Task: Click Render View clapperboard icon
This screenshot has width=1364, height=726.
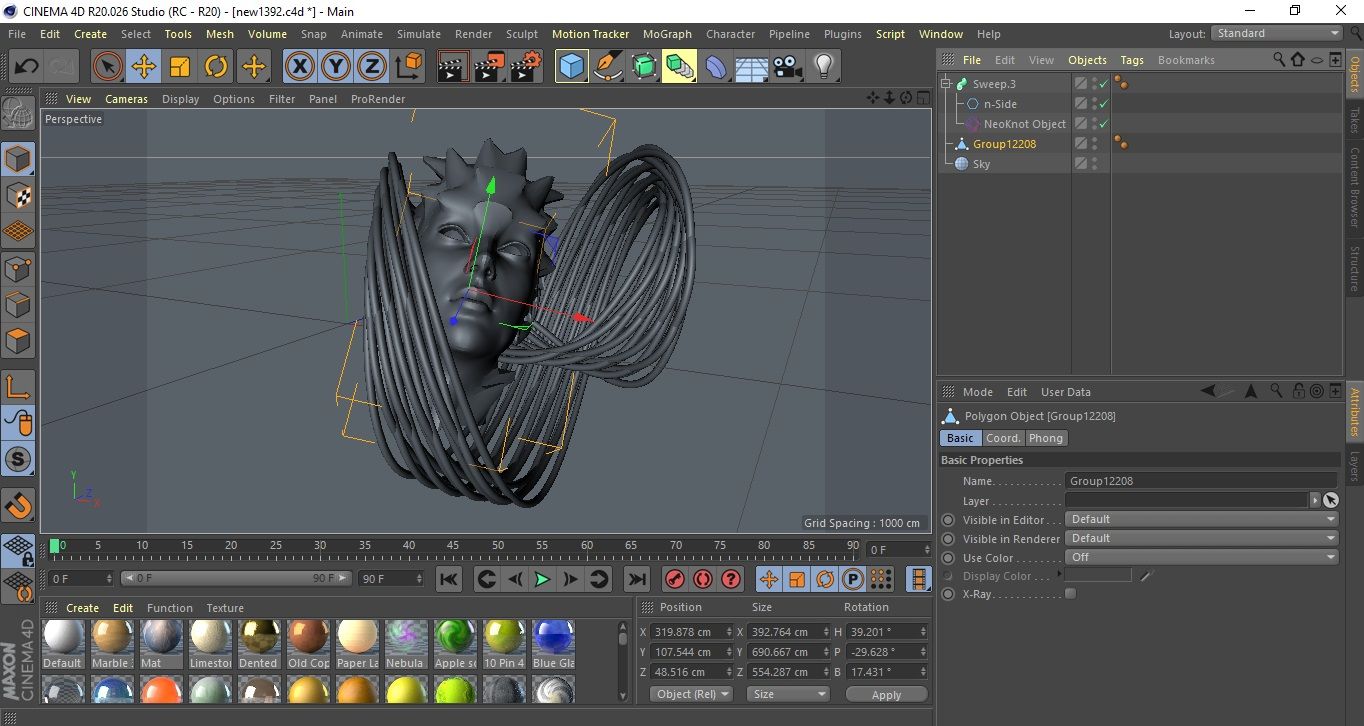Action: (454, 67)
